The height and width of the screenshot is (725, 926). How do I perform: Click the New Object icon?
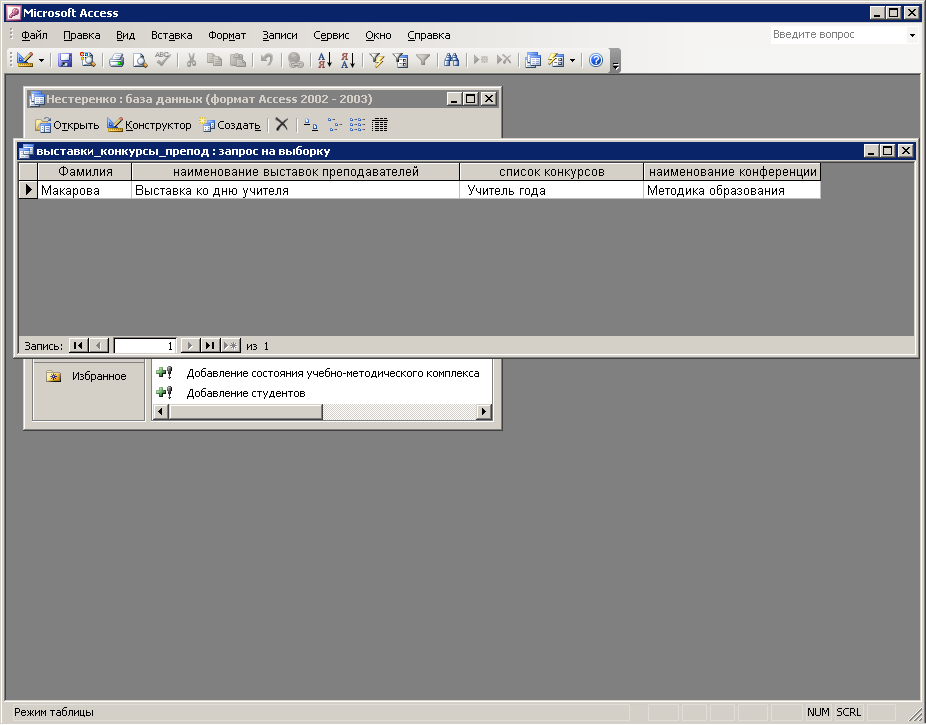(556, 60)
